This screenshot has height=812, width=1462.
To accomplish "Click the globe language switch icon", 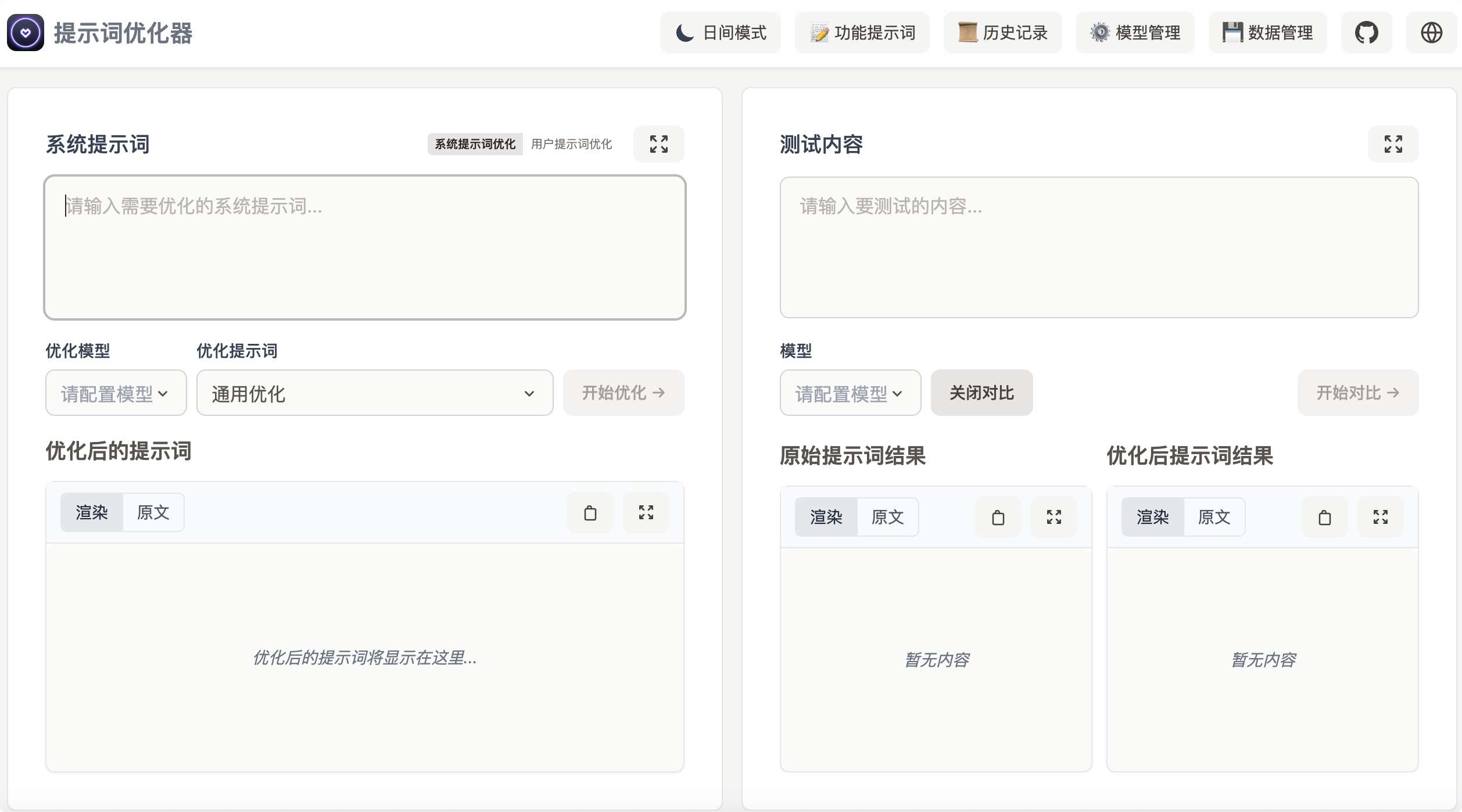I will coord(1431,33).
